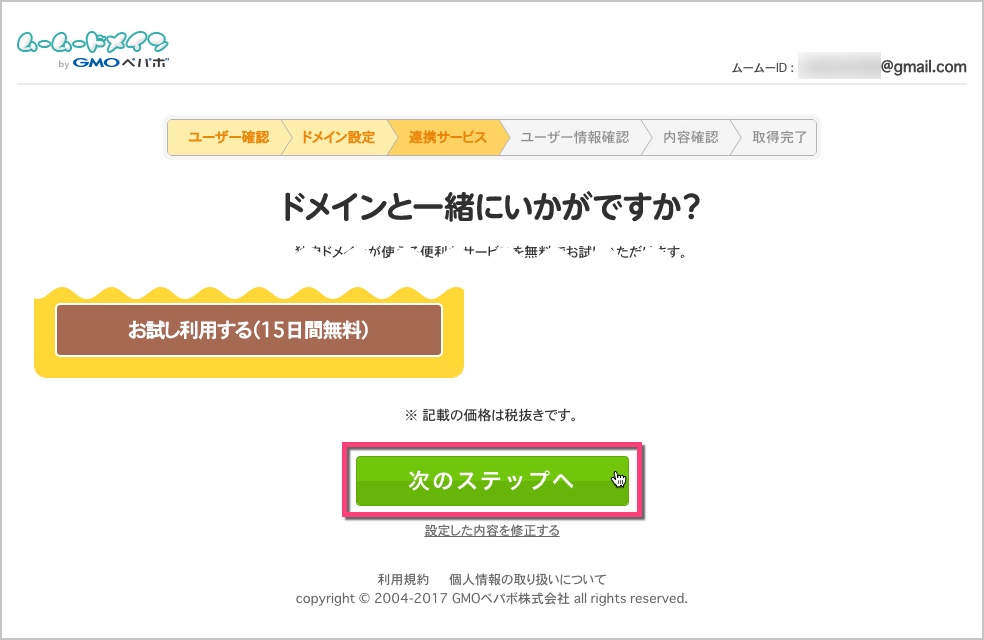This screenshot has height=640, width=984.
Task: Select the 取得完了 step
Action: click(779, 137)
